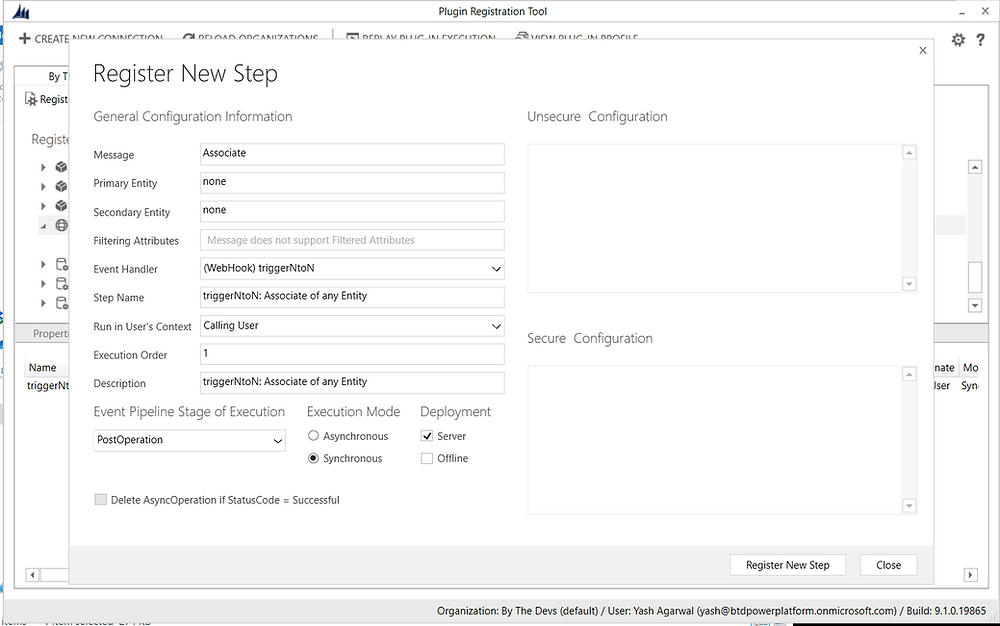Click up arrow of Secure Configuration scrollbar
The image size is (1000, 626).
coord(909,374)
